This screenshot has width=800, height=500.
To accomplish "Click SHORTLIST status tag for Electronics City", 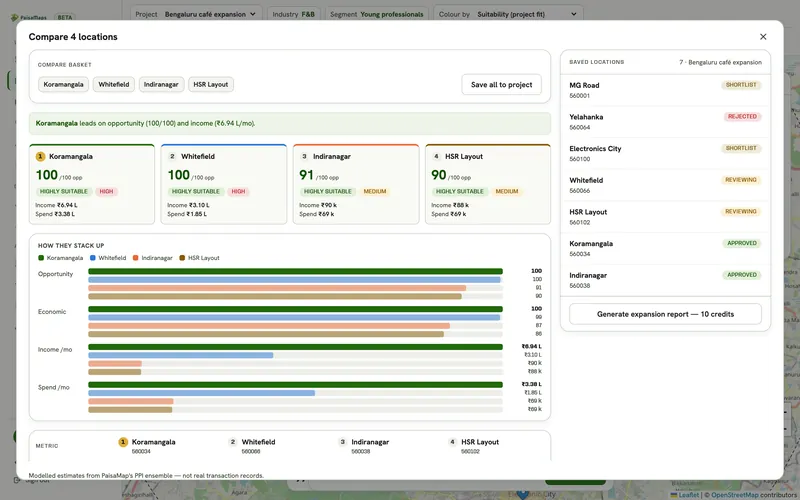I will point(741,148).
